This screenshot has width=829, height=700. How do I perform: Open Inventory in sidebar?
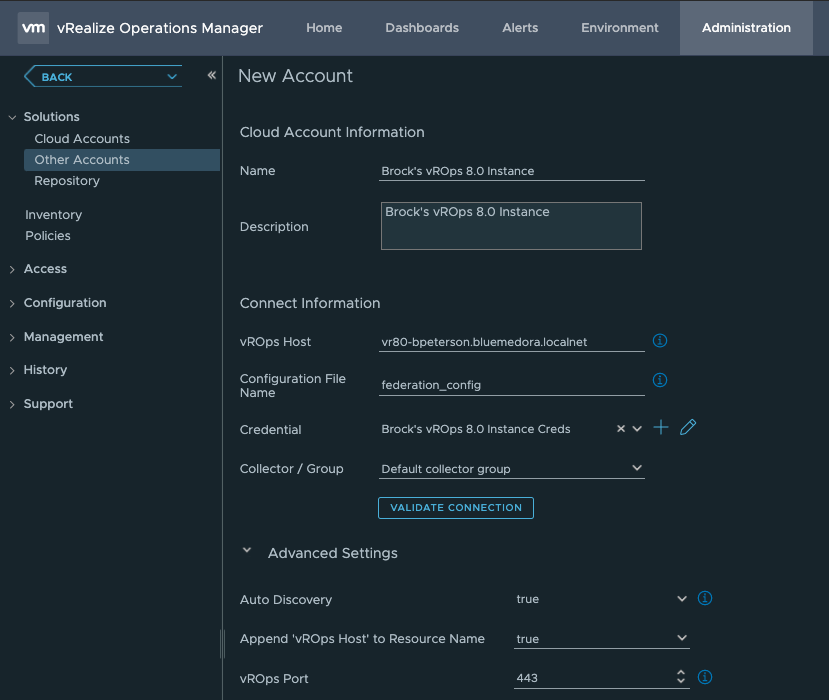pyautogui.click(x=53, y=215)
